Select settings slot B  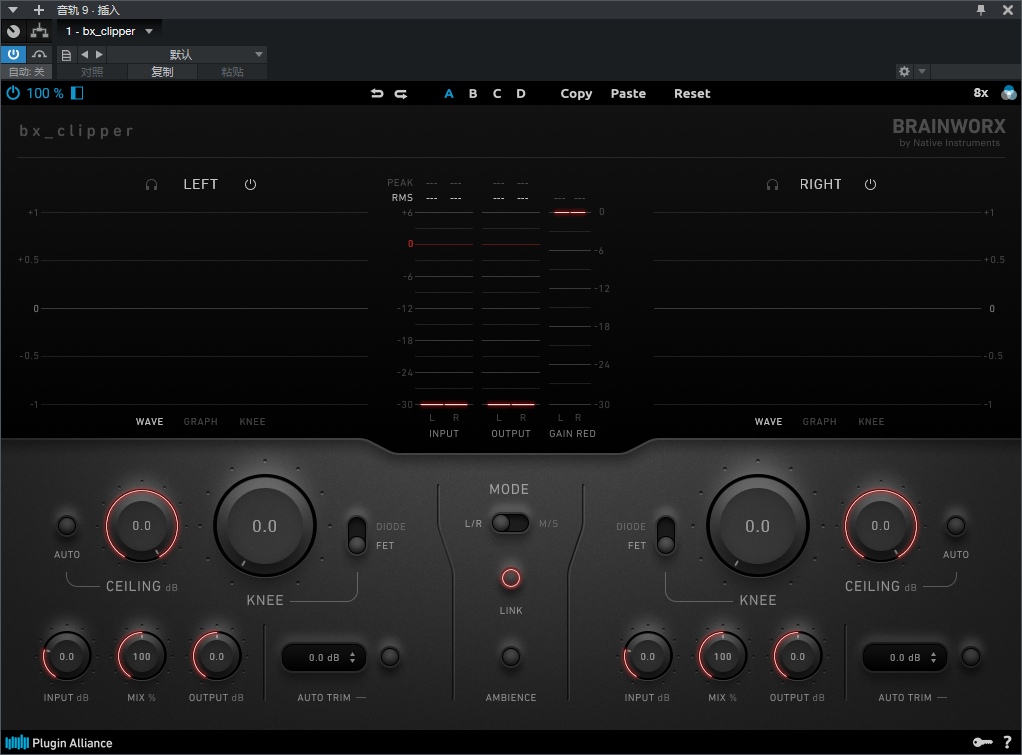pyautogui.click(x=473, y=94)
